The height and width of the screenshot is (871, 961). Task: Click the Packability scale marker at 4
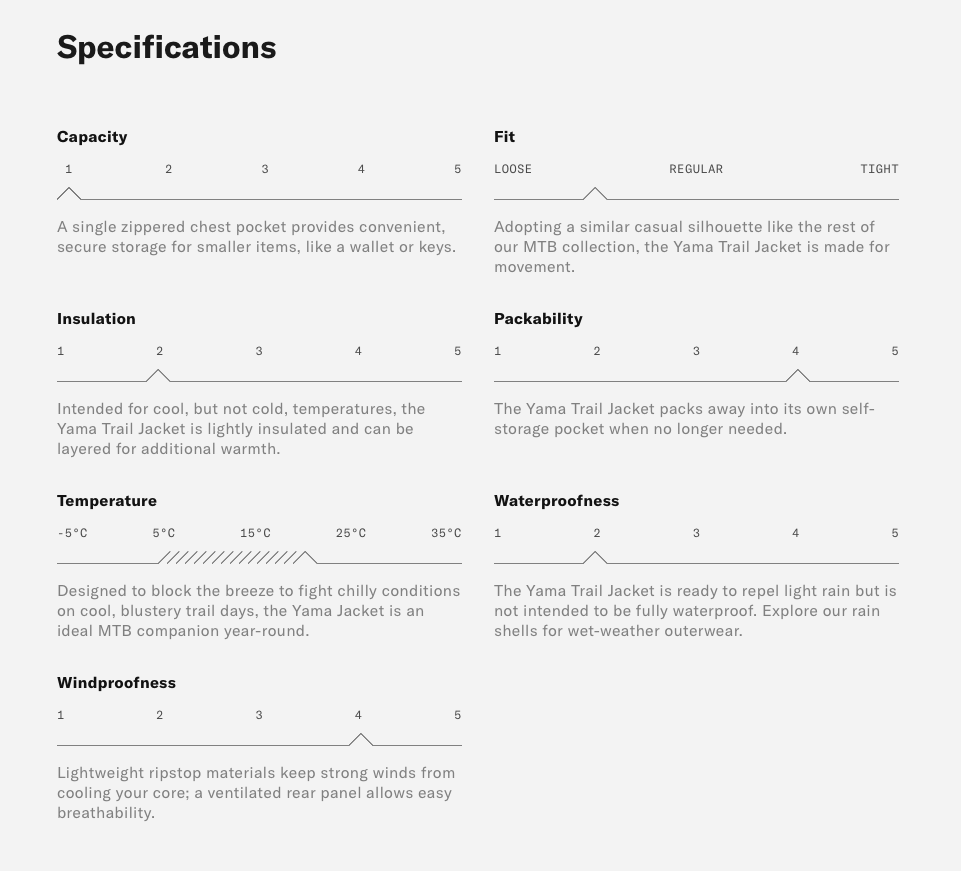coord(797,376)
